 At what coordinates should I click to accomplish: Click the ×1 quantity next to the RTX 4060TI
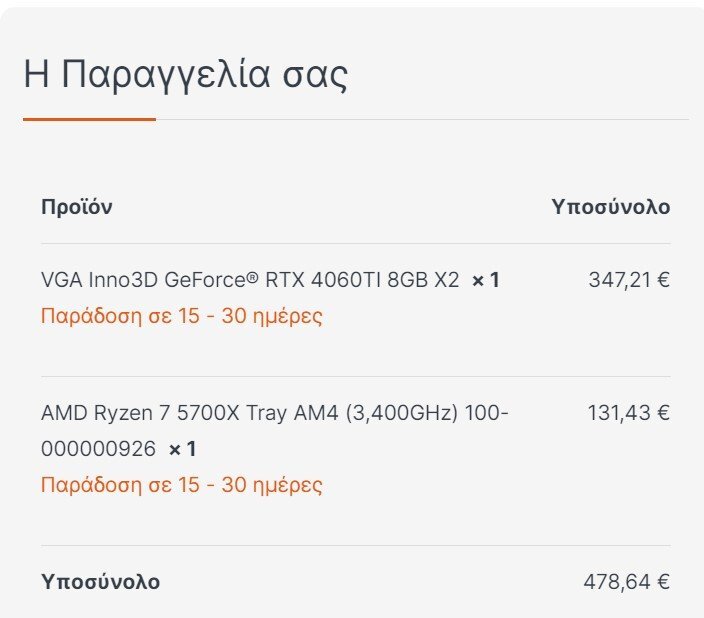(485, 280)
